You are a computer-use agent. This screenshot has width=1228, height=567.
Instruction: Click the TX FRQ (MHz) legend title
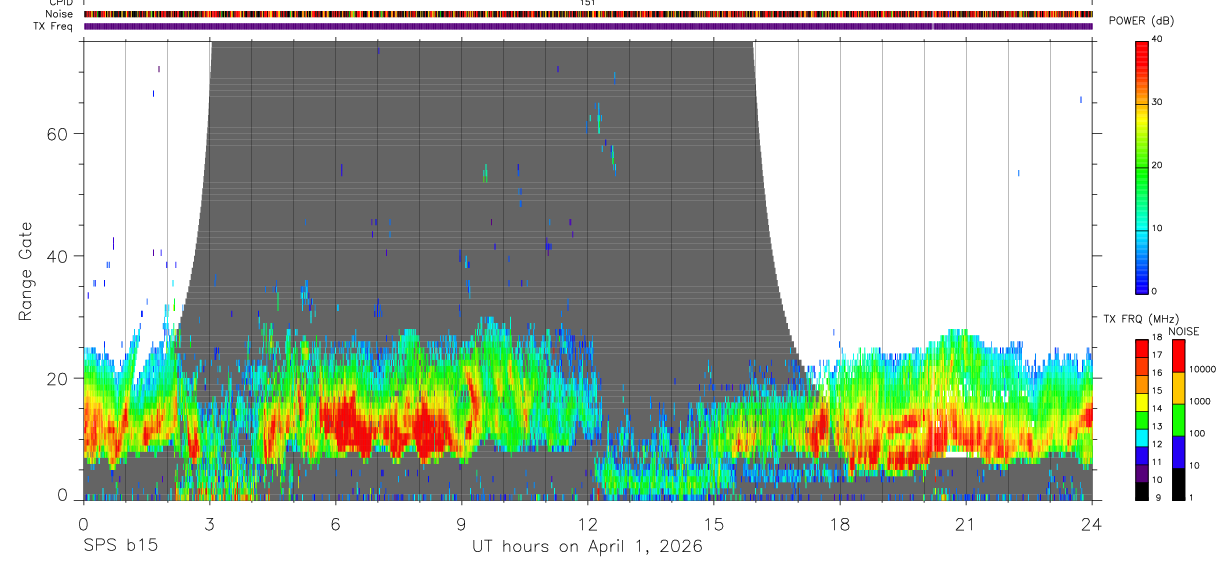point(1141,319)
